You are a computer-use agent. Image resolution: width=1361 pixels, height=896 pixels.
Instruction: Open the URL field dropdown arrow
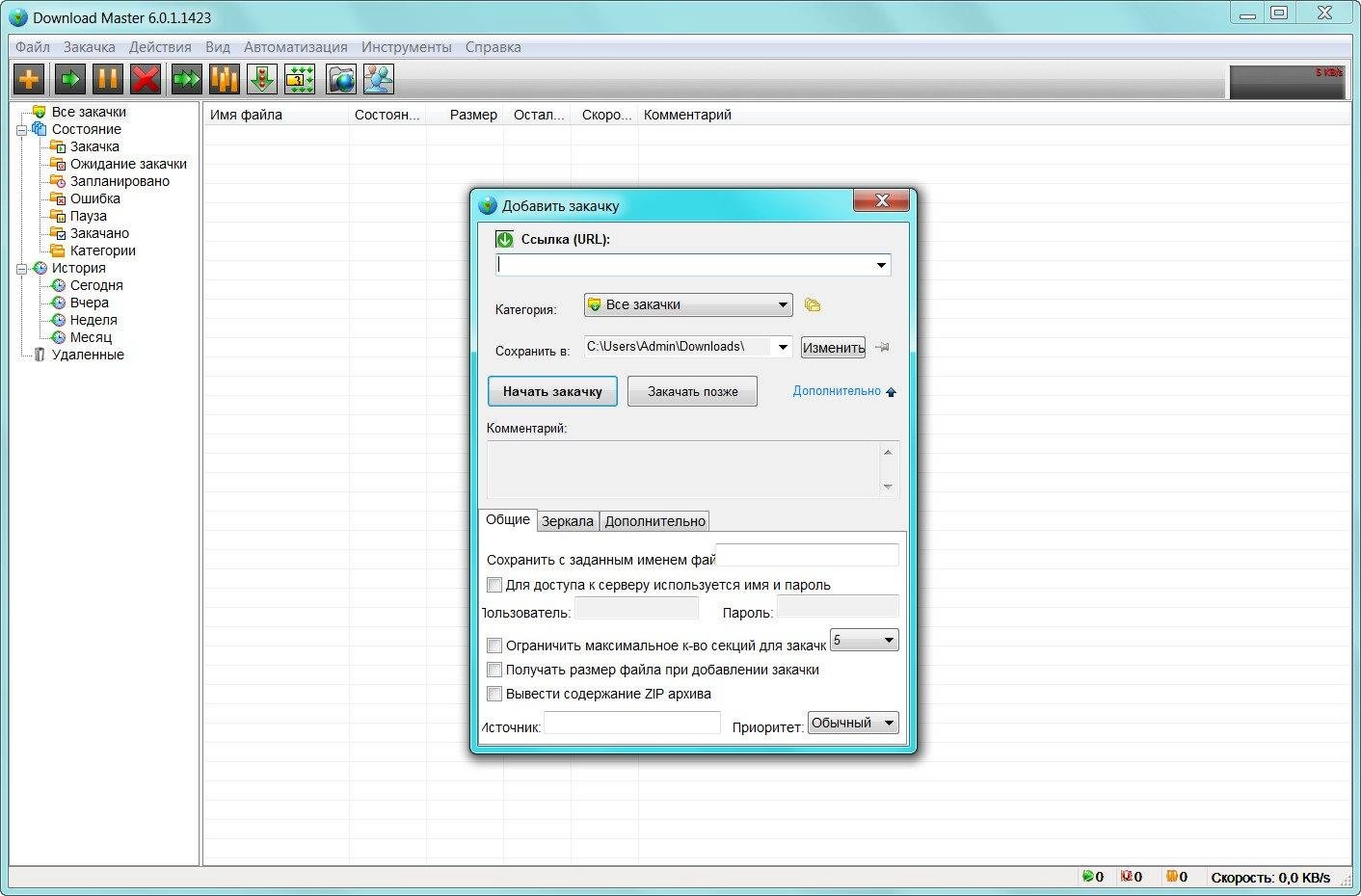pyautogui.click(x=881, y=265)
